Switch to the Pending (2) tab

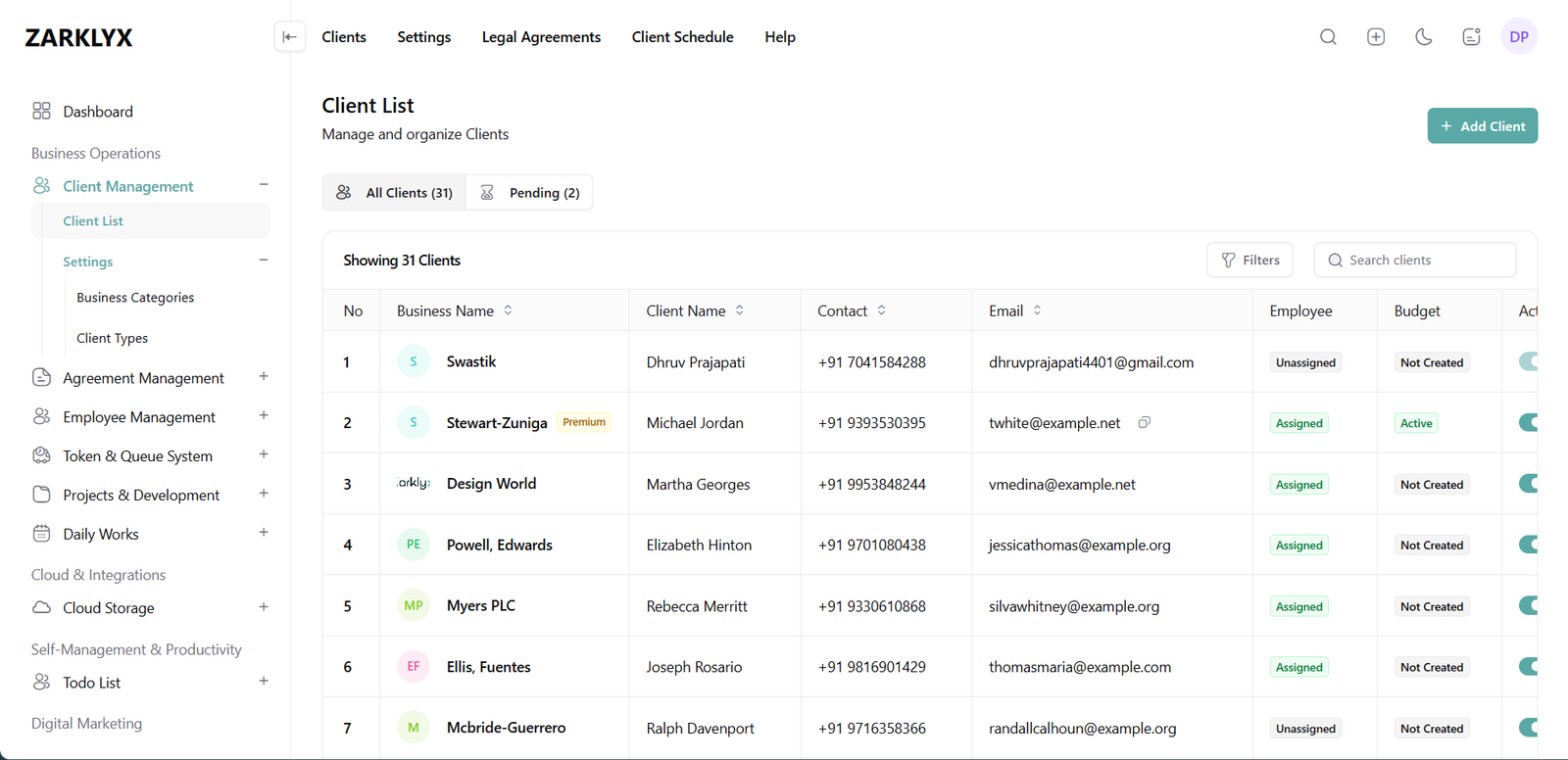tap(529, 193)
